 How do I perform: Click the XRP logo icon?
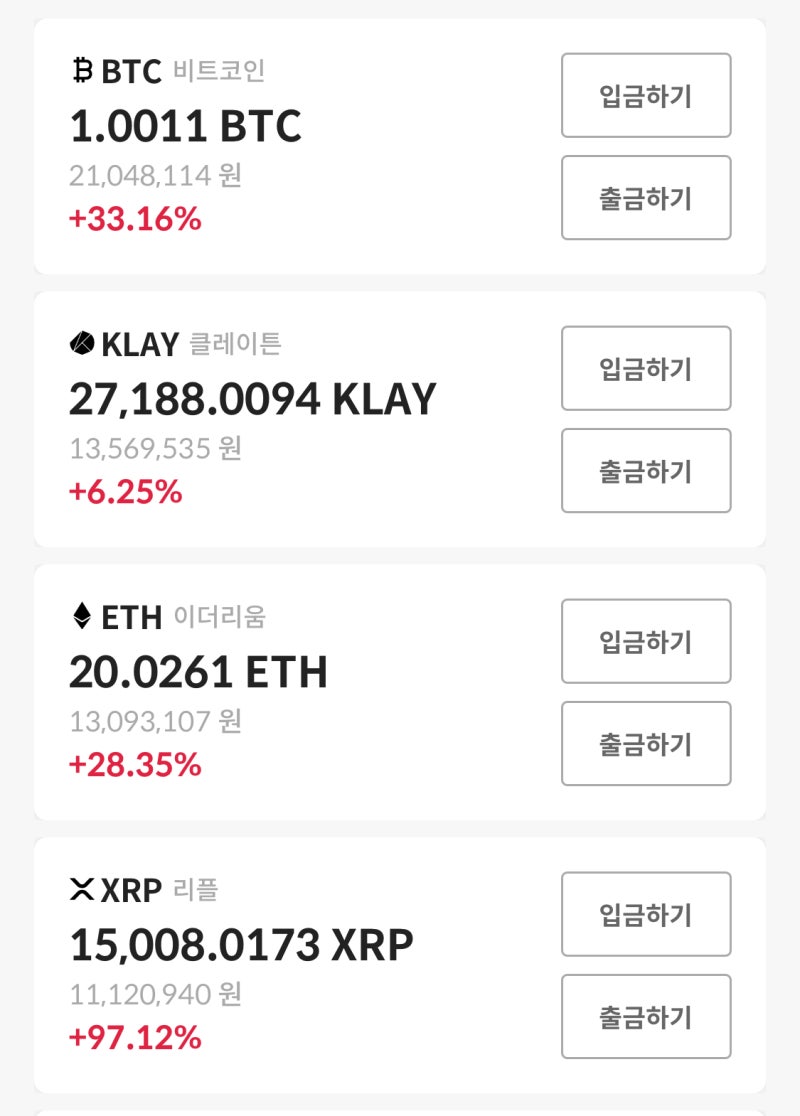click(x=82, y=889)
